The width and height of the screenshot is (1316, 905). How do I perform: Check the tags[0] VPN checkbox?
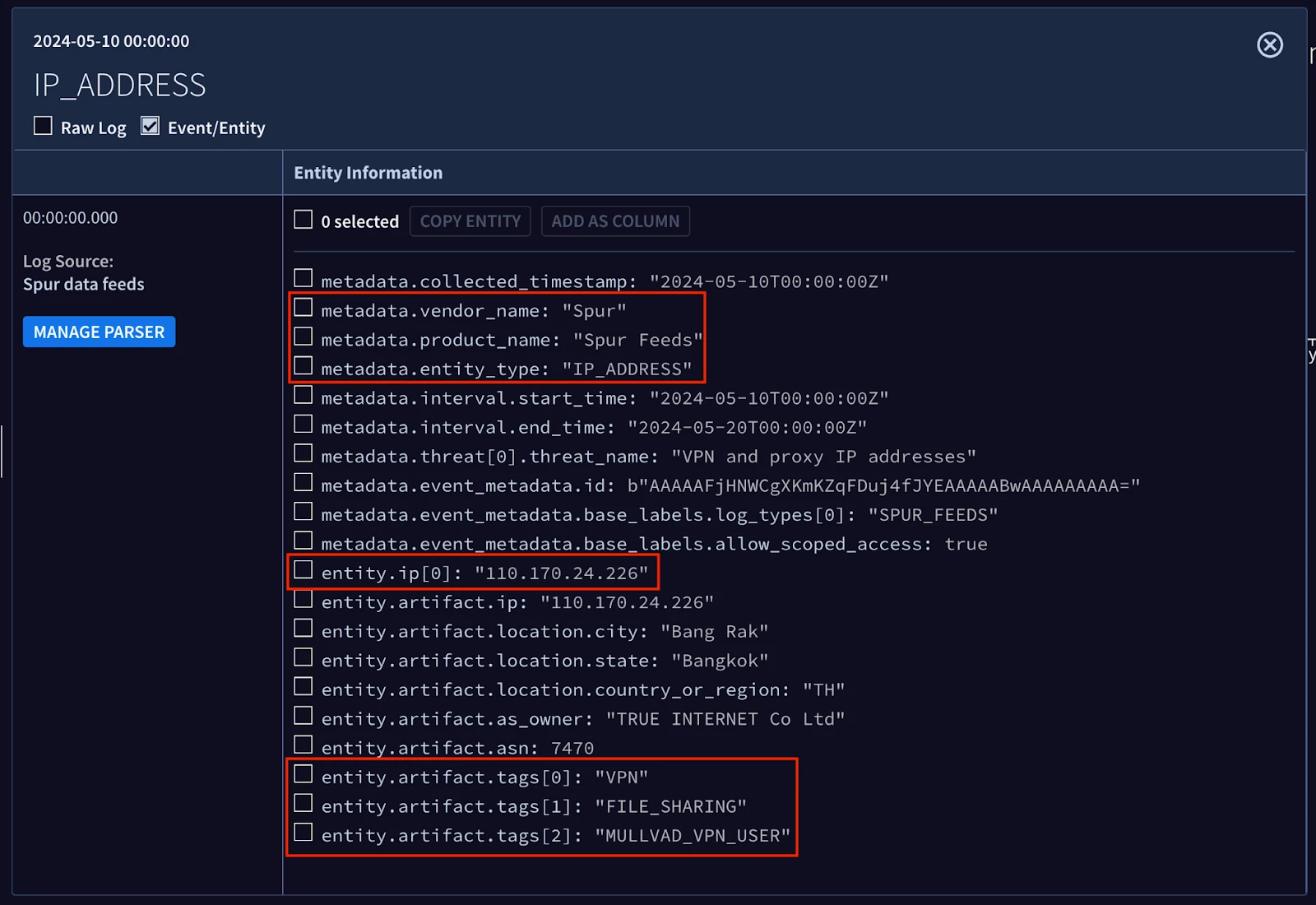[x=304, y=774]
